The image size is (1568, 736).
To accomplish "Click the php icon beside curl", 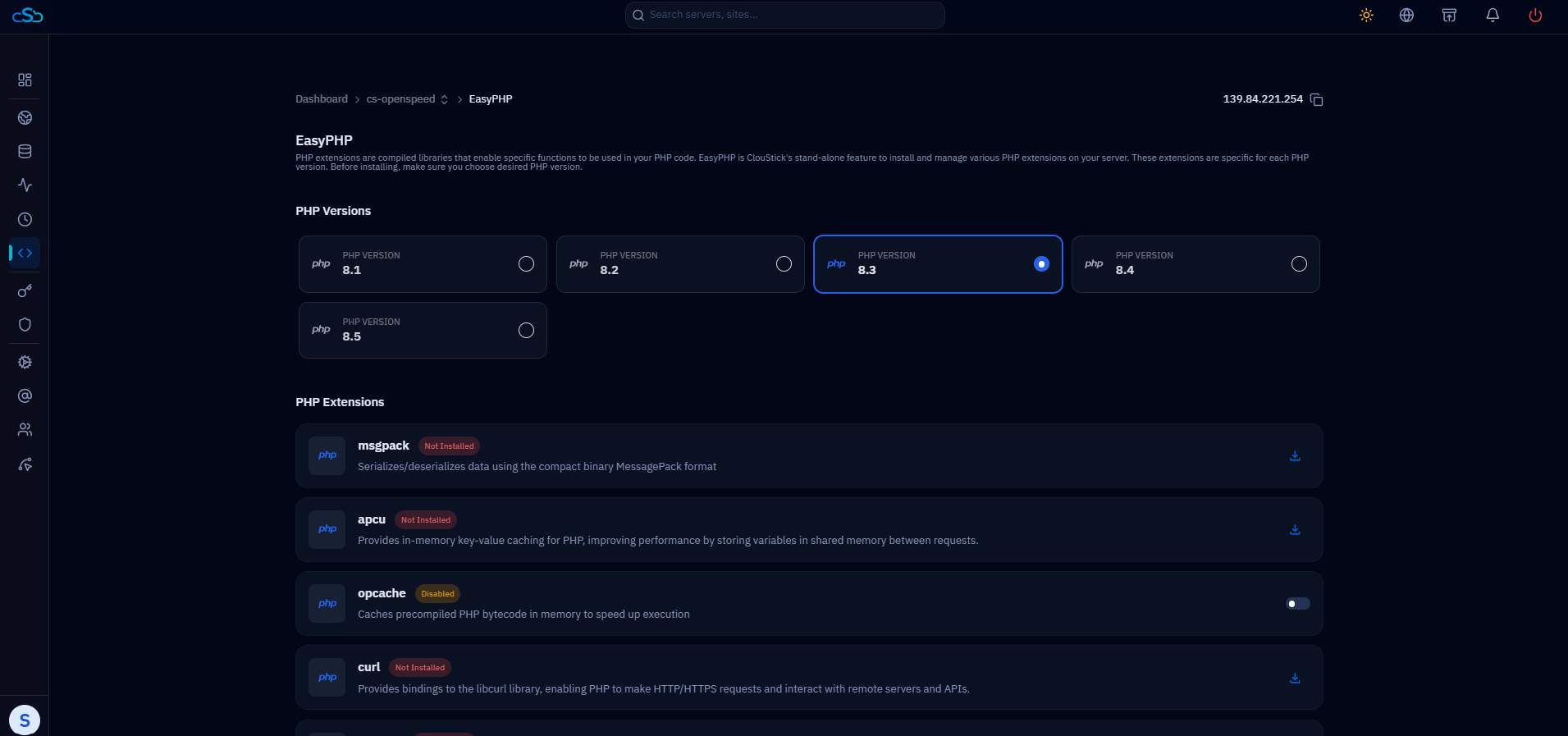I will 327,678.
